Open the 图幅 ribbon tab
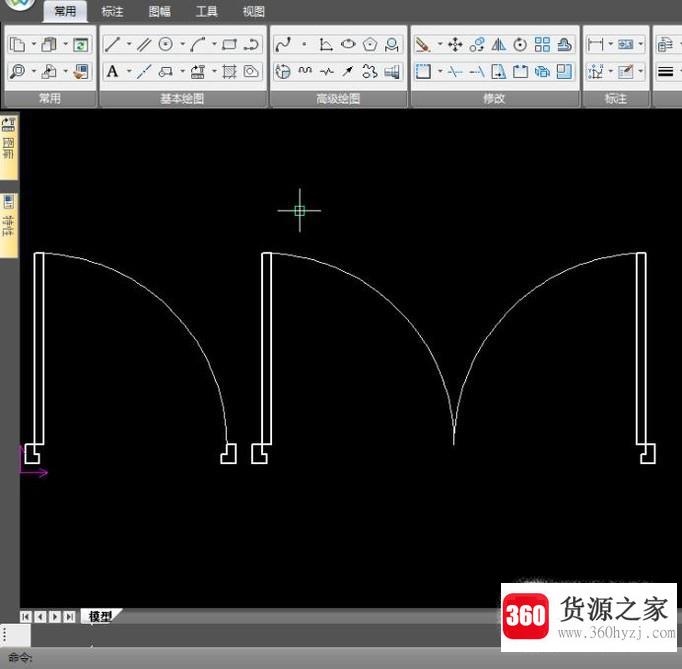Image resolution: width=682 pixels, height=669 pixels. point(160,11)
